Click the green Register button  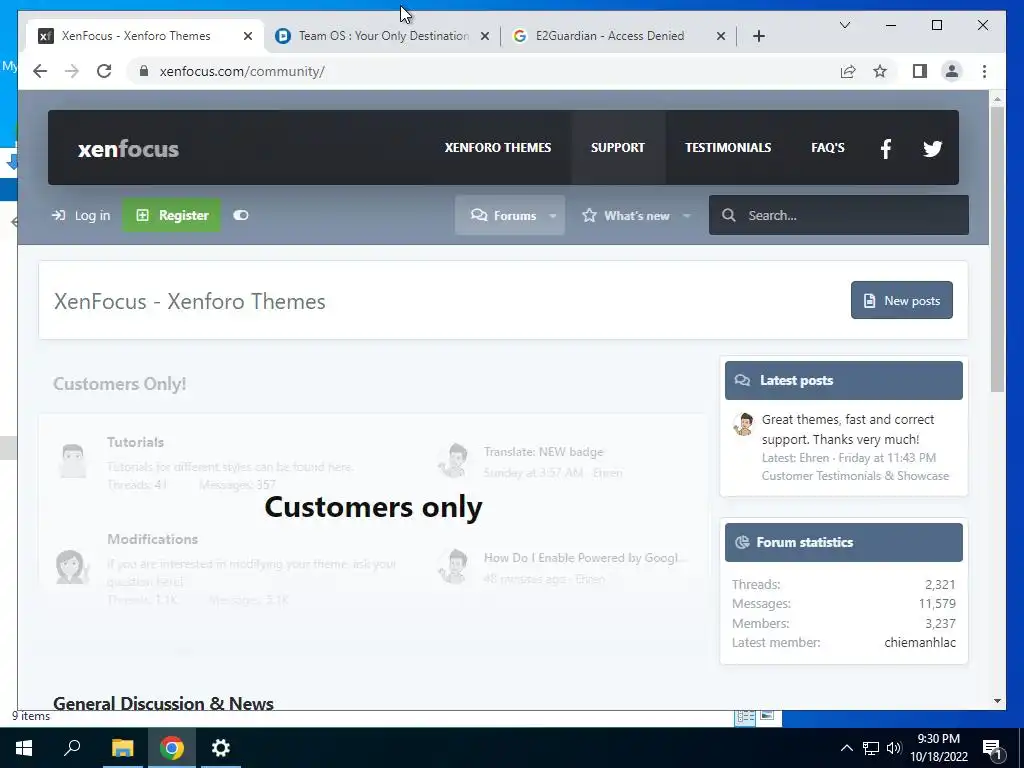(172, 216)
